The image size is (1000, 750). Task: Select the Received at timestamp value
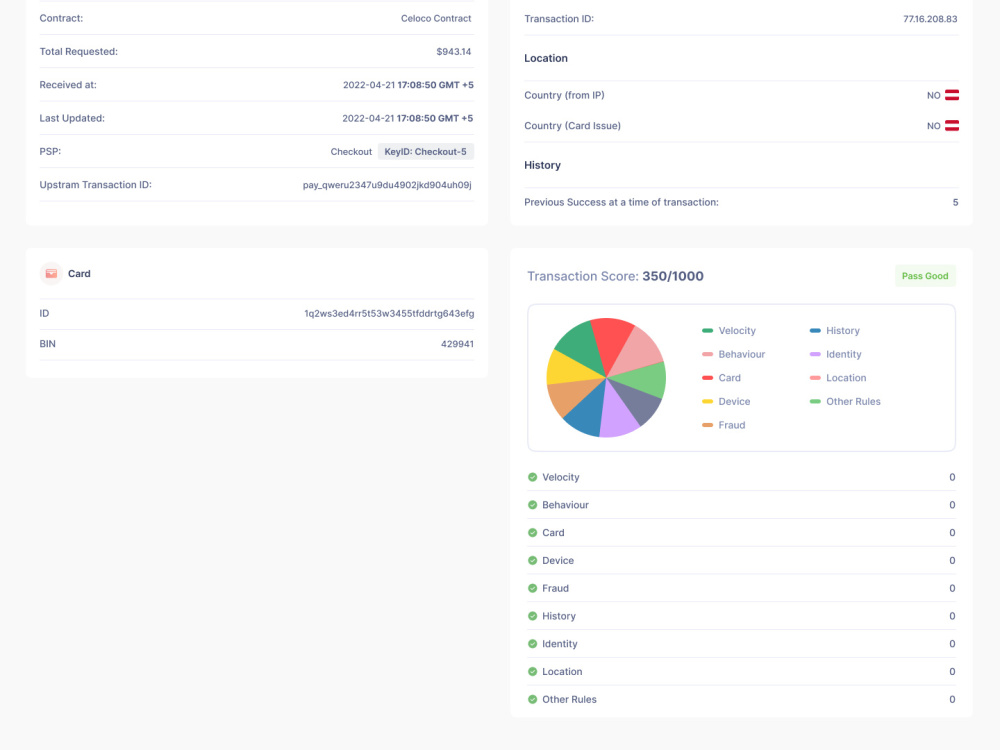coord(408,85)
